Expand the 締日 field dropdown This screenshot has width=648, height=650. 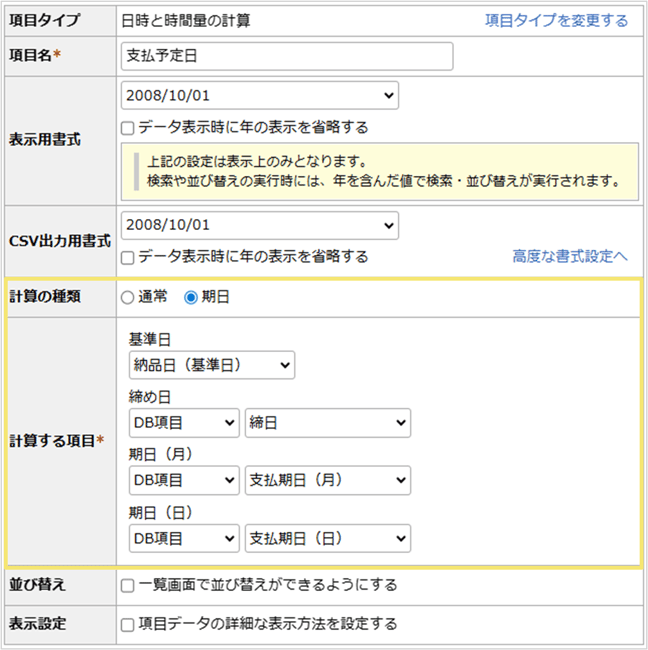click(x=327, y=423)
